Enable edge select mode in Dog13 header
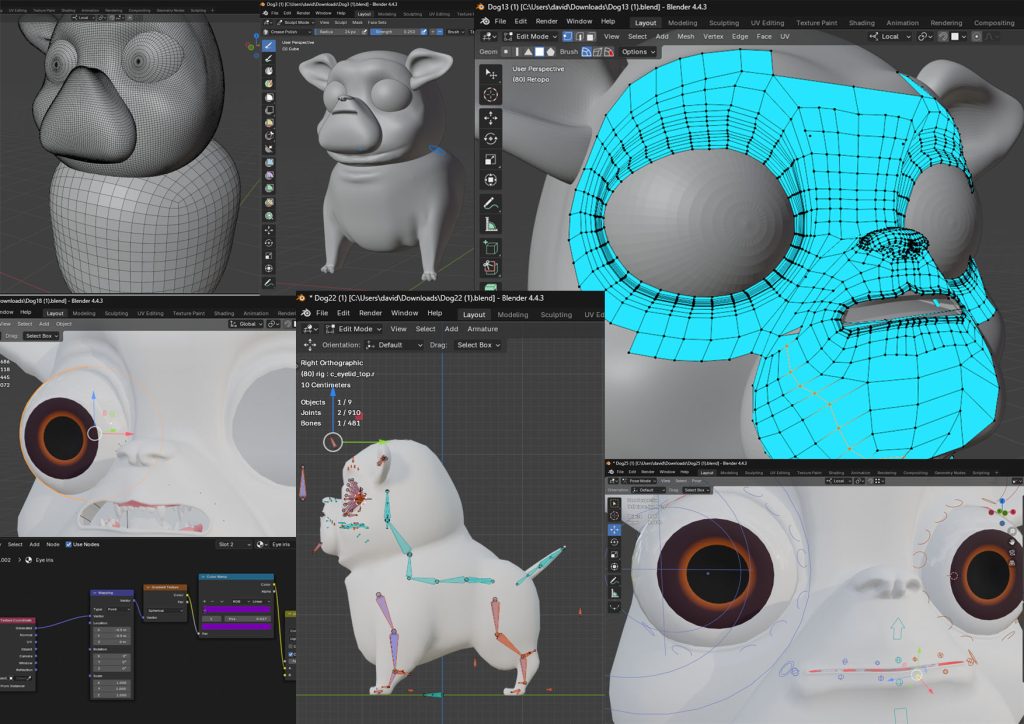This screenshot has width=1024, height=724. (x=579, y=37)
